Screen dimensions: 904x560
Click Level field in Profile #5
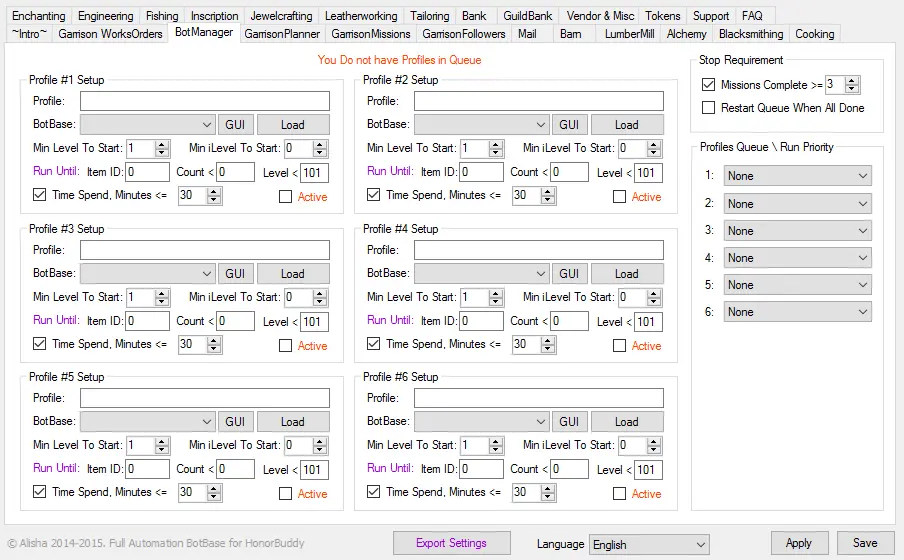click(314, 470)
